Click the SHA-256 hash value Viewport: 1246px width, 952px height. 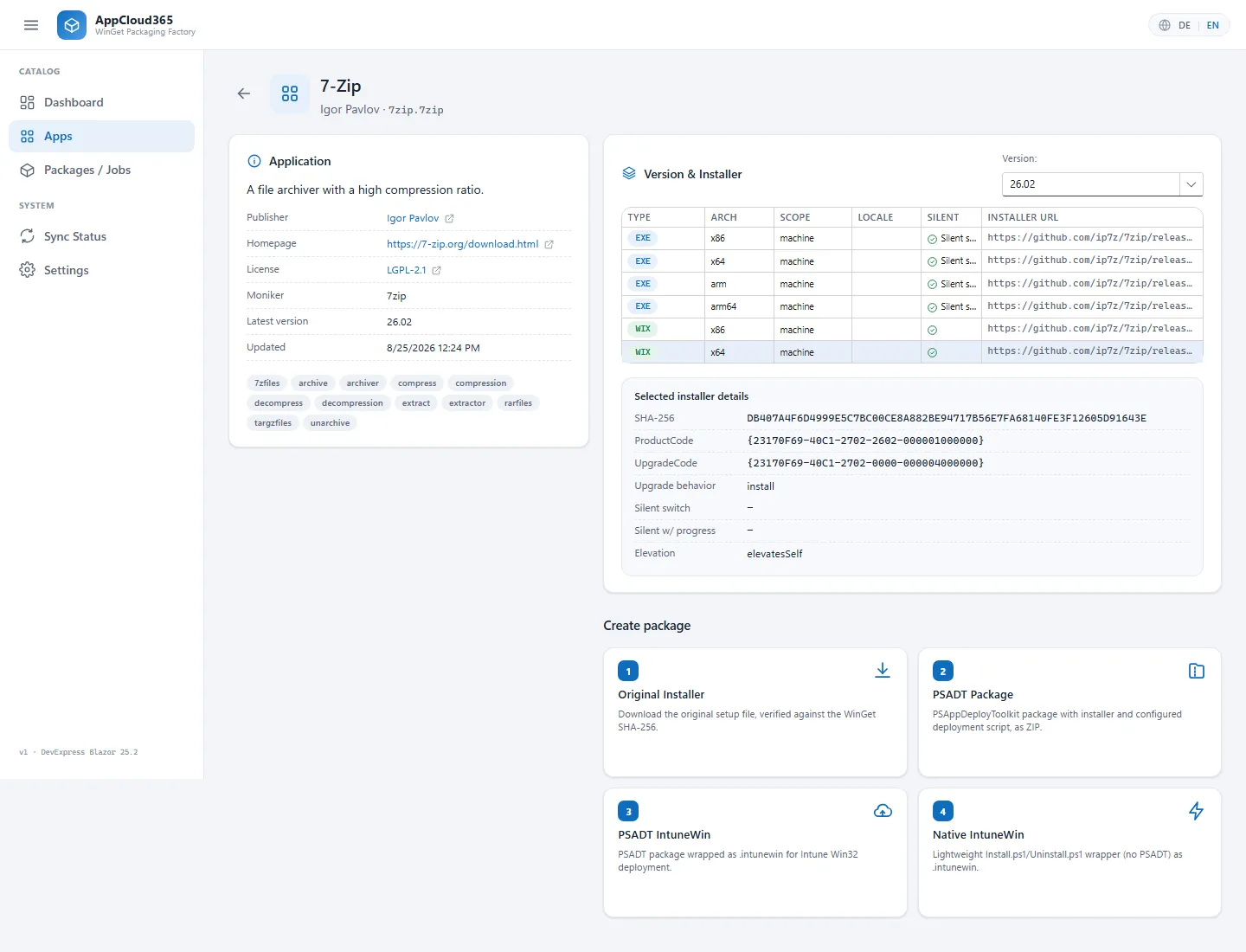(x=947, y=418)
